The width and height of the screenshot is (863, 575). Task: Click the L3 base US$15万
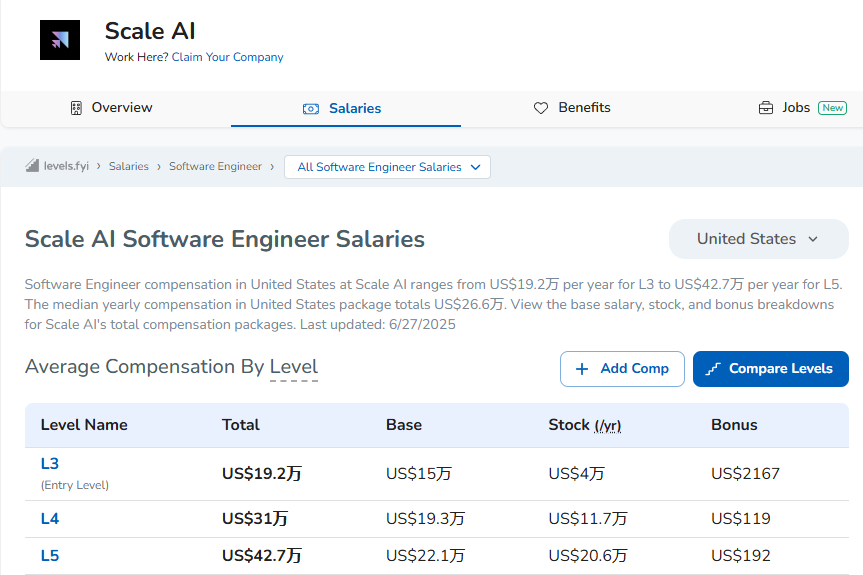coord(419,474)
